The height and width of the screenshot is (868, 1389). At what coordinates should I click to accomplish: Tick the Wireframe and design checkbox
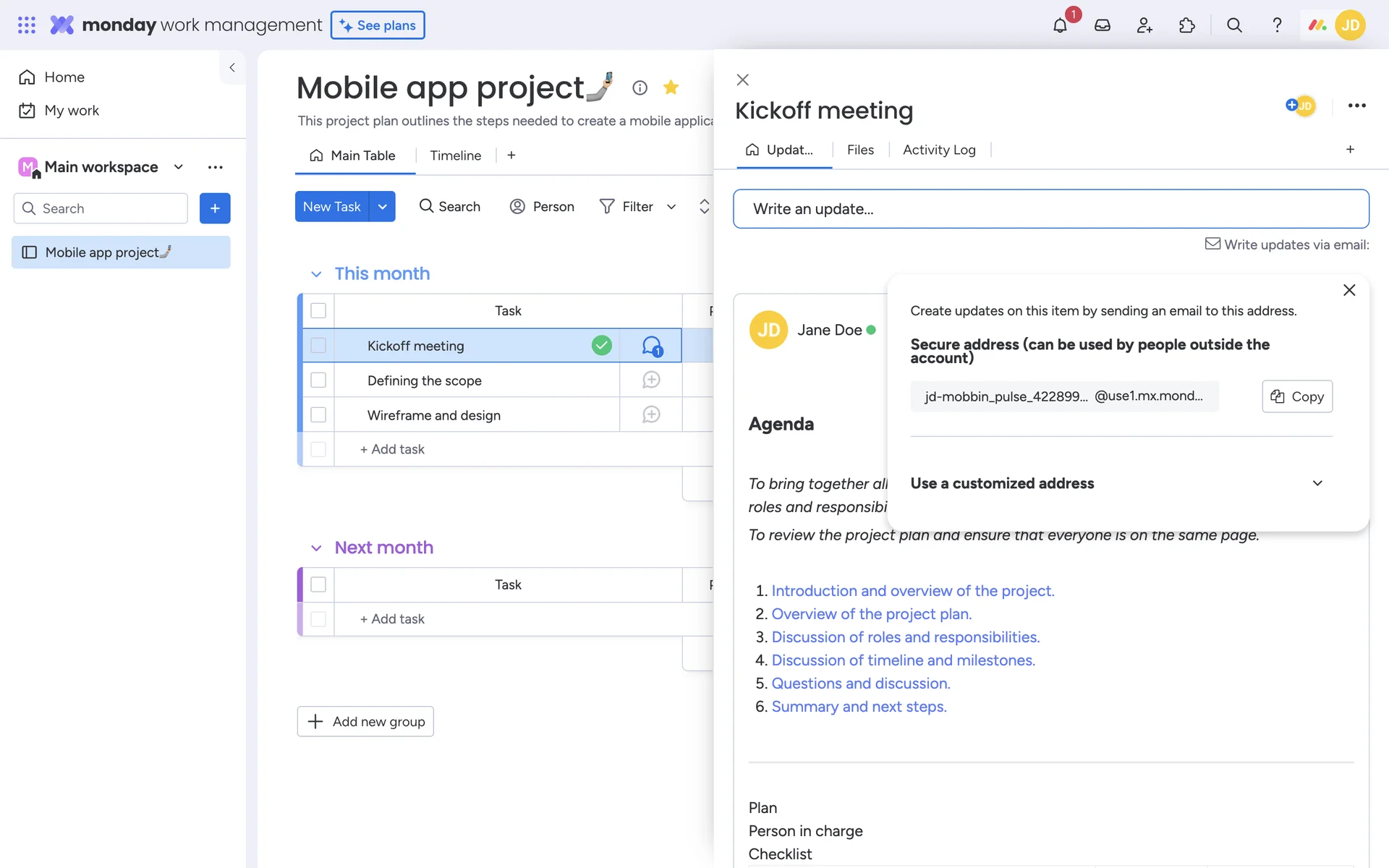[318, 414]
